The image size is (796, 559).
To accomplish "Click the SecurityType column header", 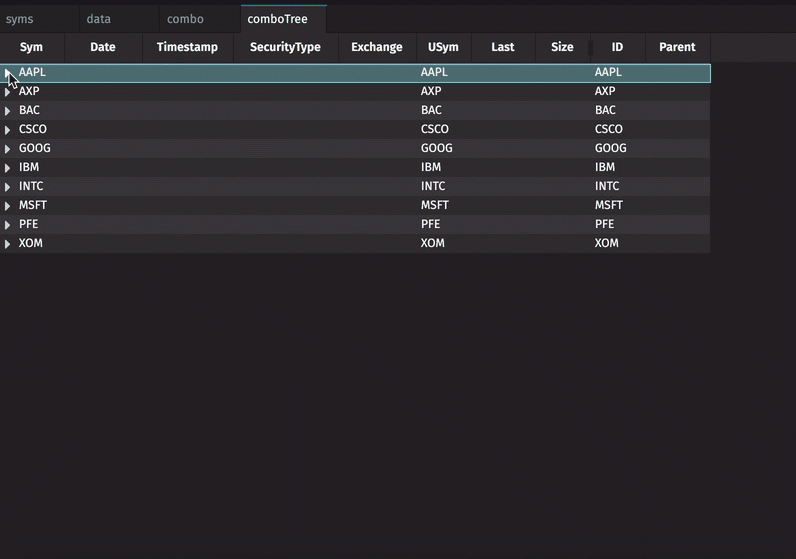I will (285, 47).
